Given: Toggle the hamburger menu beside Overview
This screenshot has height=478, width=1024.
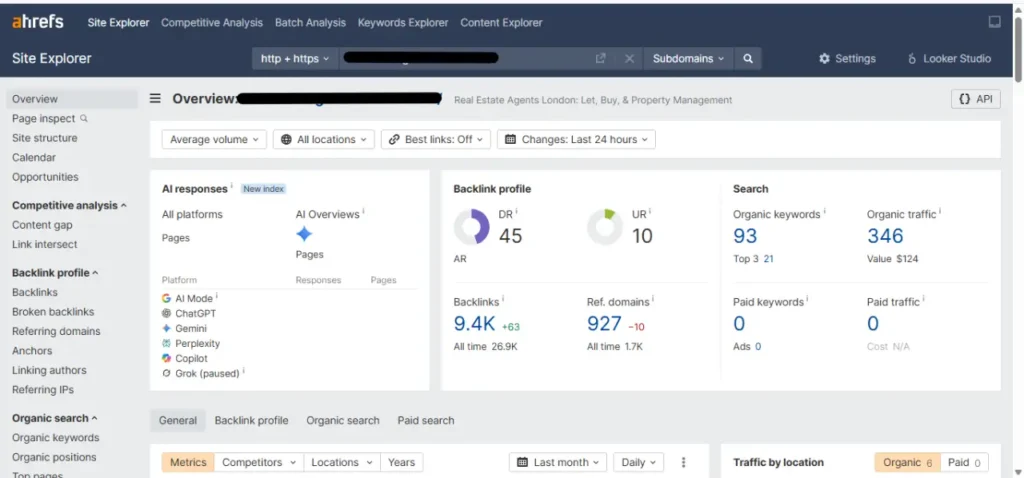Looking at the screenshot, I should pos(155,99).
